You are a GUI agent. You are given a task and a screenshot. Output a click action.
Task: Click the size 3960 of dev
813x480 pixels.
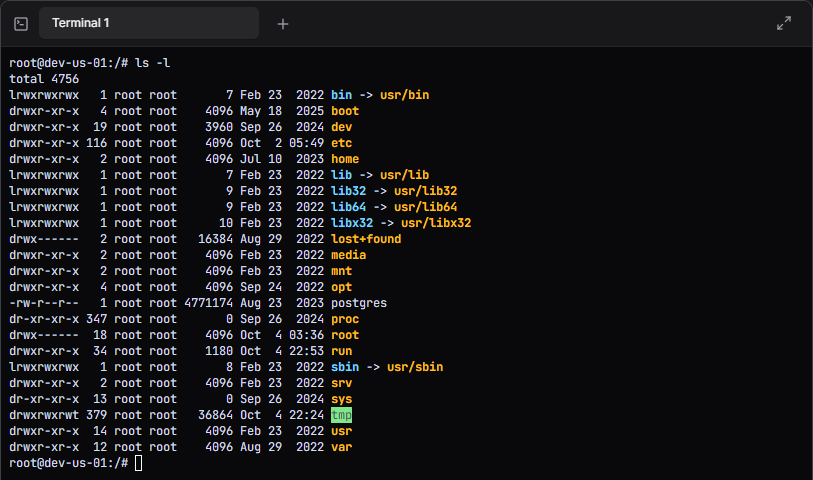pyautogui.click(x=219, y=127)
